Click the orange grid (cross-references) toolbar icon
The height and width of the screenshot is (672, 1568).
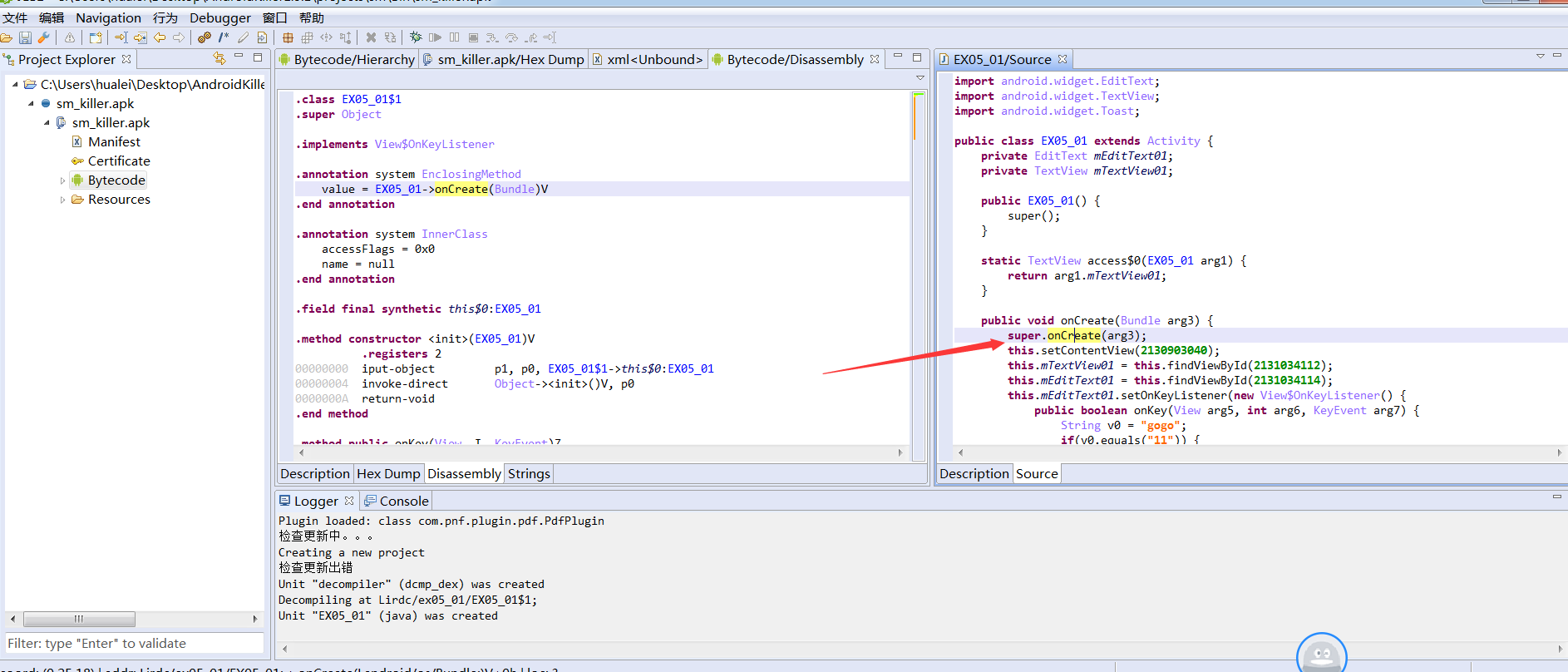click(x=288, y=37)
